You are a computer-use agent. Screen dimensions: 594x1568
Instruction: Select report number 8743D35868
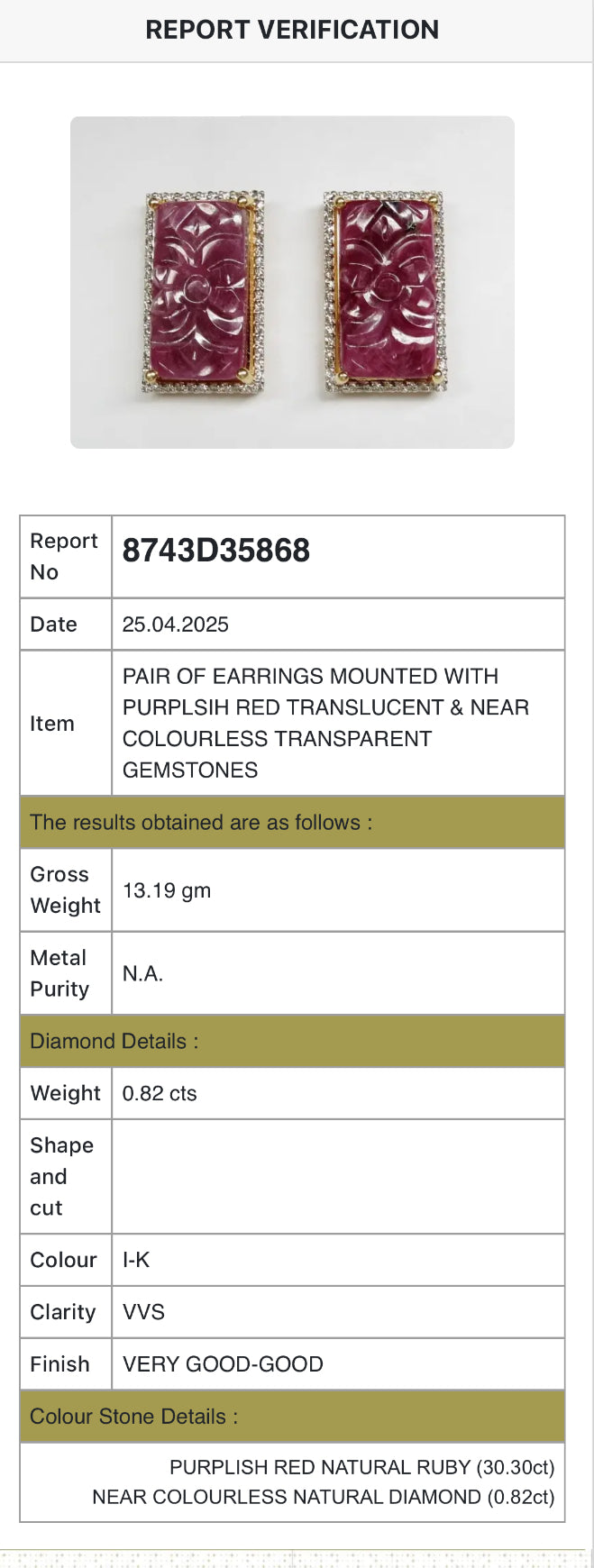point(216,551)
